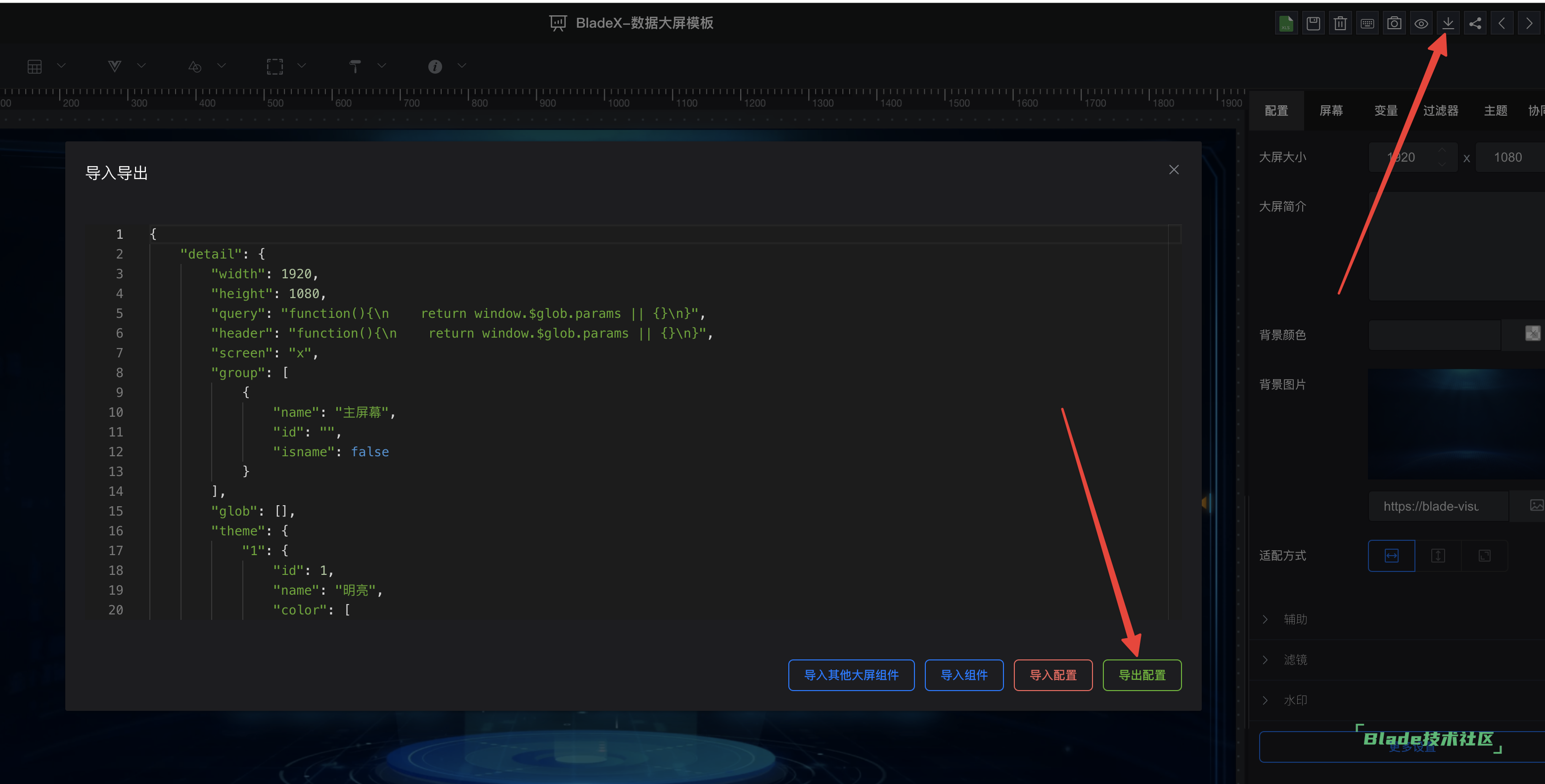
Task: Click the dashed frame component icon
Action: (274, 67)
